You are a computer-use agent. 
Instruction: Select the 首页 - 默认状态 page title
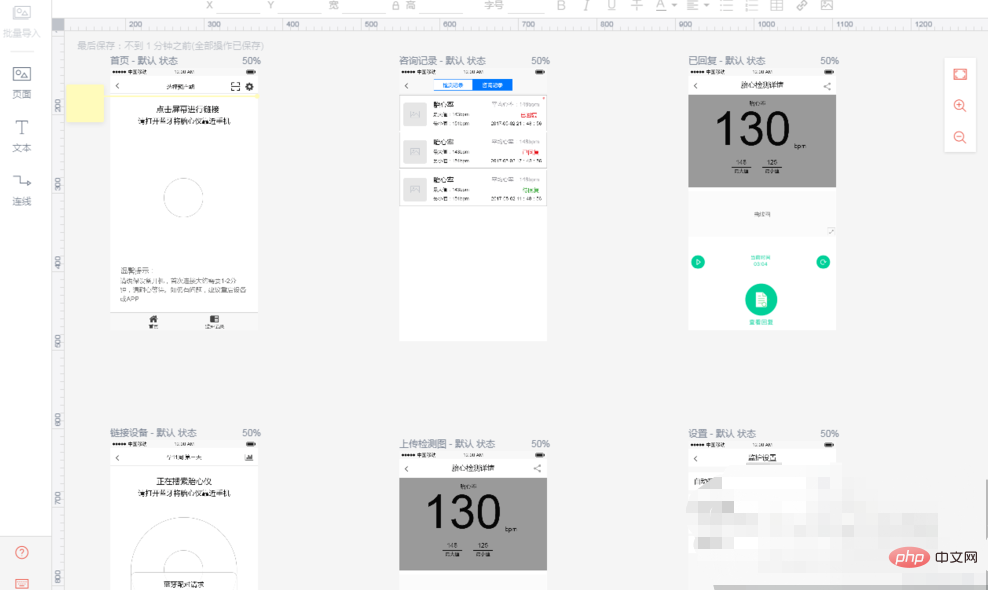click(x=144, y=61)
